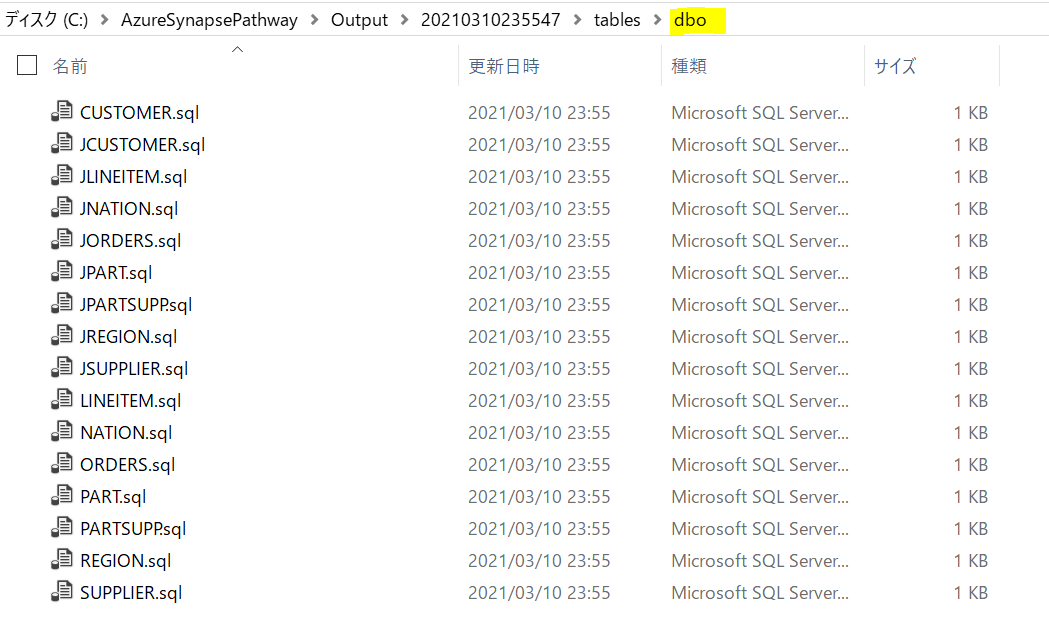Open the chevron after ディスク (C:)
The image size is (1049, 627).
tap(104, 20)
